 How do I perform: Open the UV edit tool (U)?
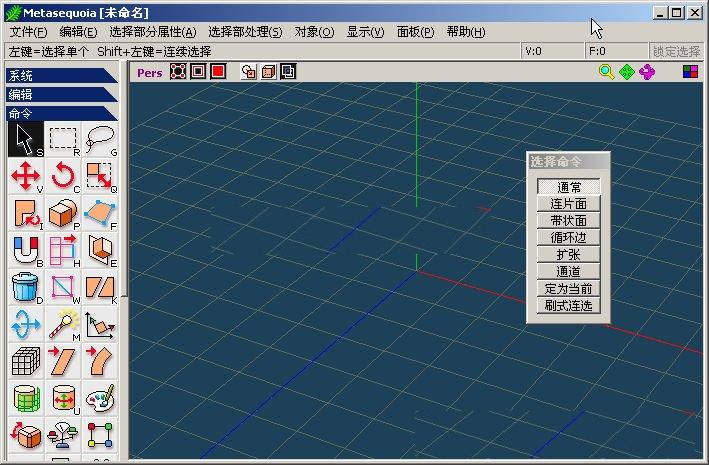pyautogui.click(x=63, y=399)
